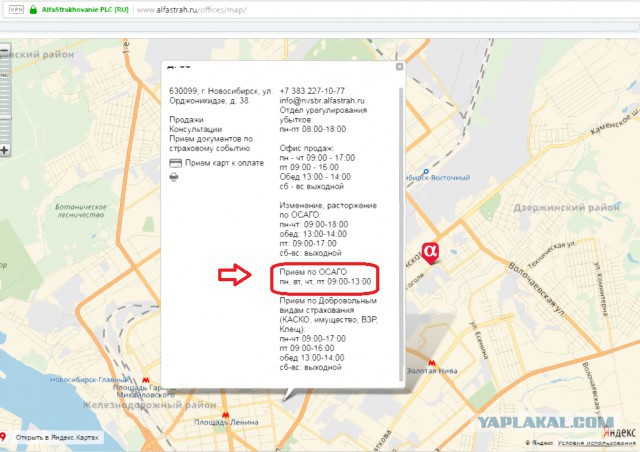Click the address line Орджоникидзе, д. 38
Viewport: 640px width, 452px height.
click(x=209, y=100)
